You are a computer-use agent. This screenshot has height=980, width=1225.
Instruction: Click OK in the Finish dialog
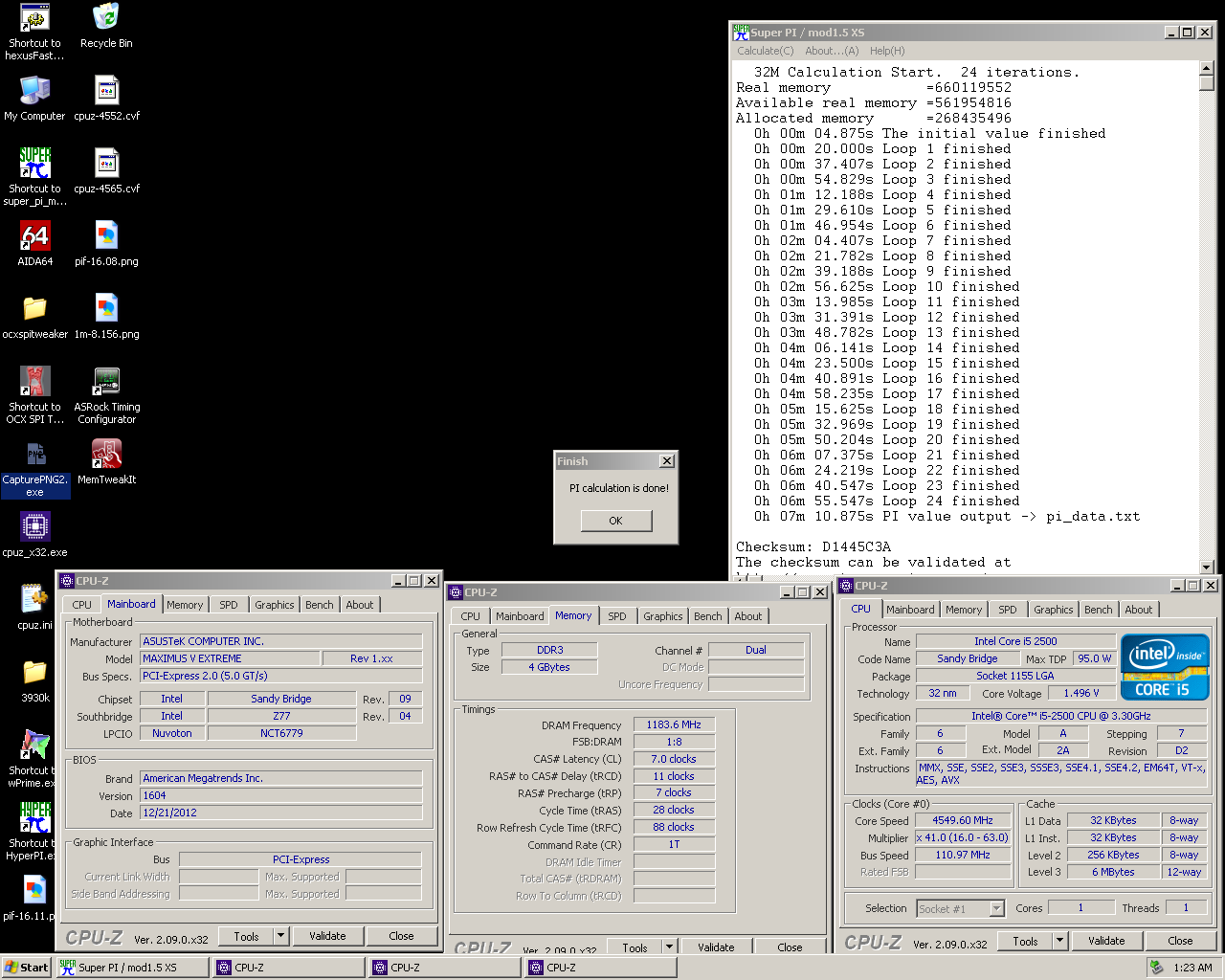pyautogui.click(x=615, y=521)
